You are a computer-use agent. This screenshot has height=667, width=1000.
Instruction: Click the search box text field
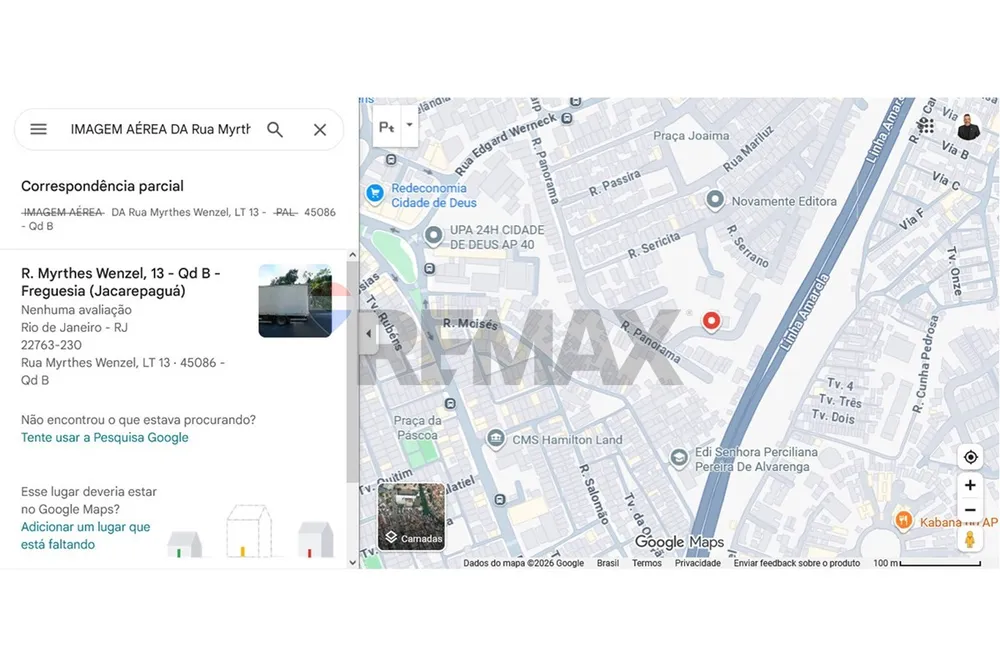pyautogui.click(x=160, y=129)
